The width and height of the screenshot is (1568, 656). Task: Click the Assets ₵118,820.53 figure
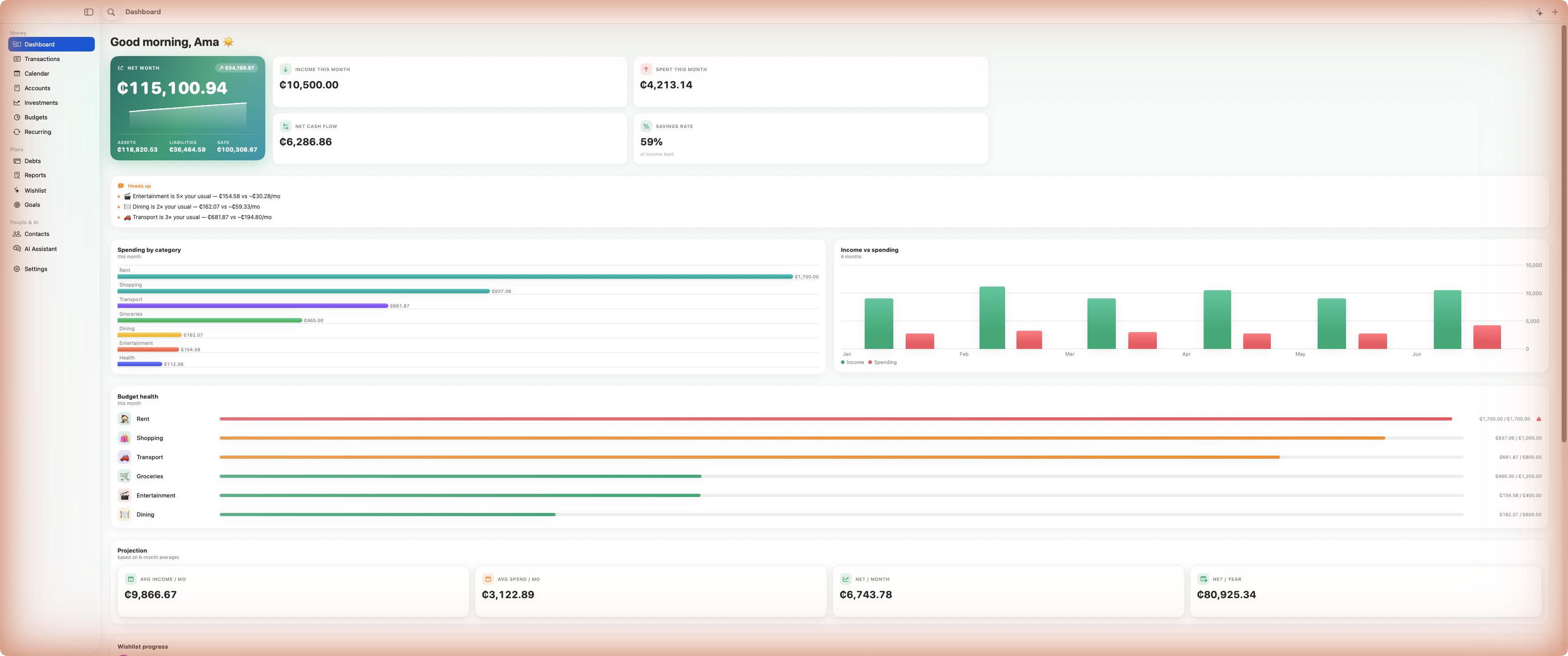[138, 150]
